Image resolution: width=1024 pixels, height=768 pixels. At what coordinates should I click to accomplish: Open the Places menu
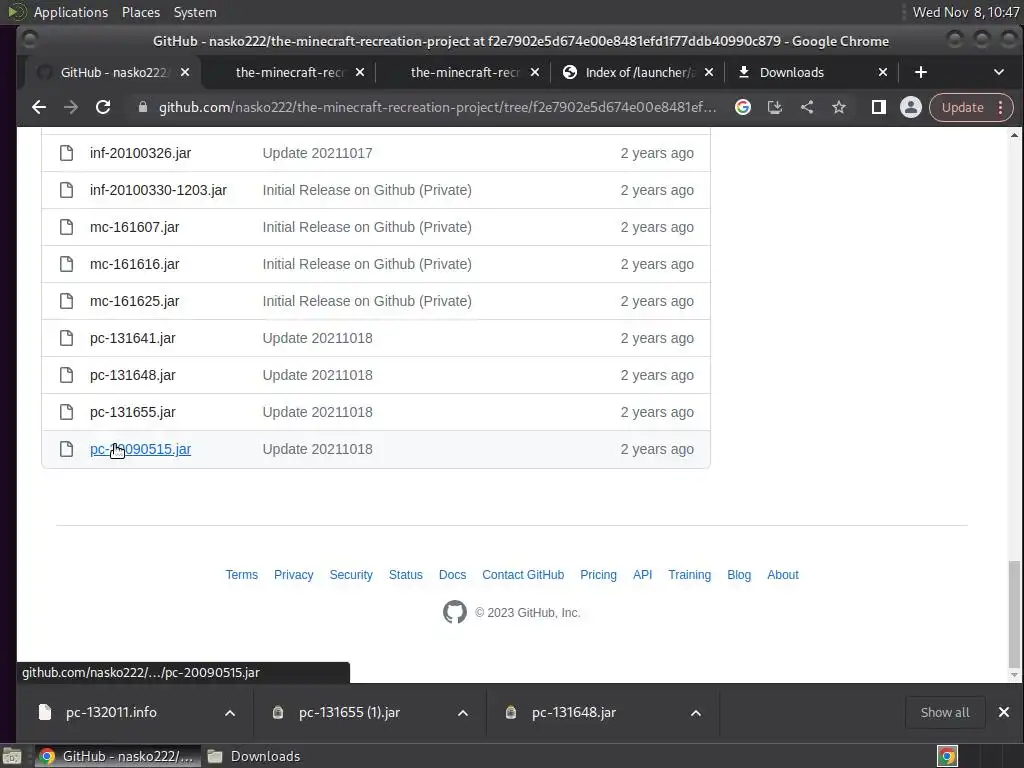pos(140,12)
